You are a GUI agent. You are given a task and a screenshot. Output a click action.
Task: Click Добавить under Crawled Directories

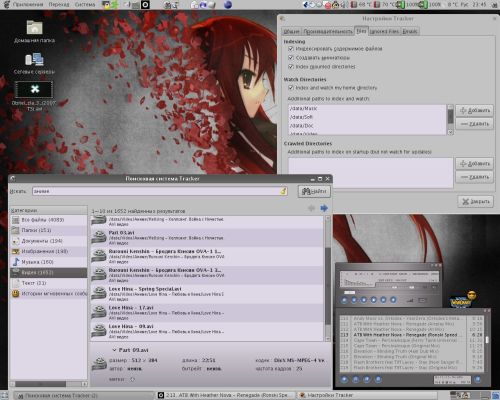point(475,164)
